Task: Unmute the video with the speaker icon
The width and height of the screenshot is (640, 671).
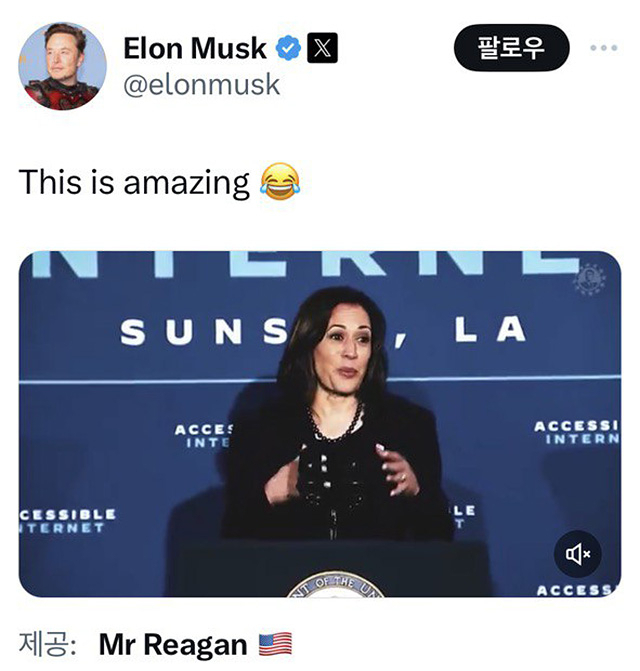Action: click(x=578, y=554)
